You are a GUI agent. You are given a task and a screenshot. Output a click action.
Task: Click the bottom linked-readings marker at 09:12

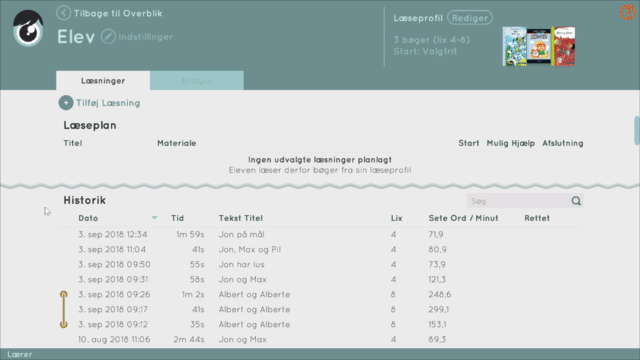pos(64,324)
